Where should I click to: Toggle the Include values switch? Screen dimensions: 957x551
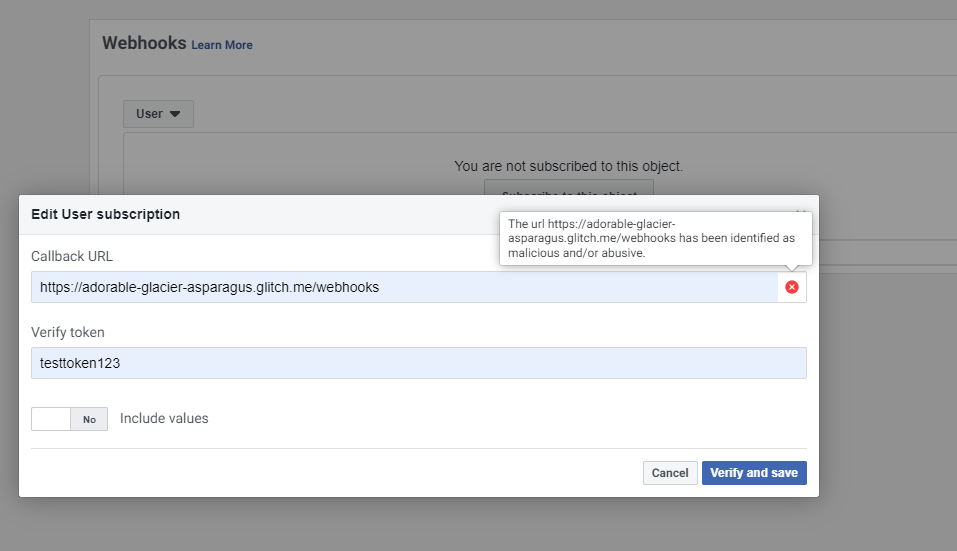pos(70,419)
